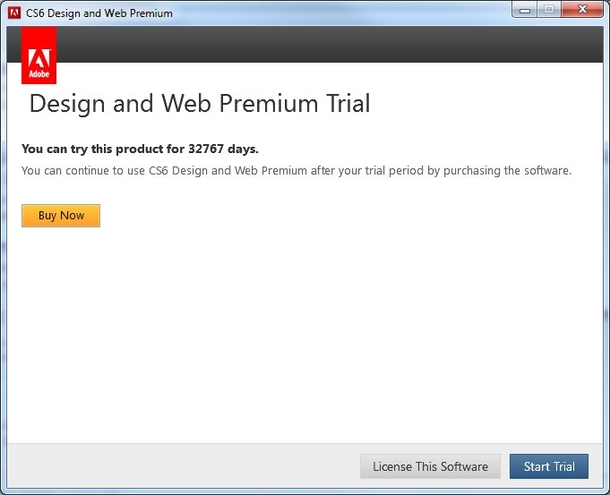Click title bar text 'CS6 Design and Web Premium'
This screenshot has height=495, width=610.
99,13
